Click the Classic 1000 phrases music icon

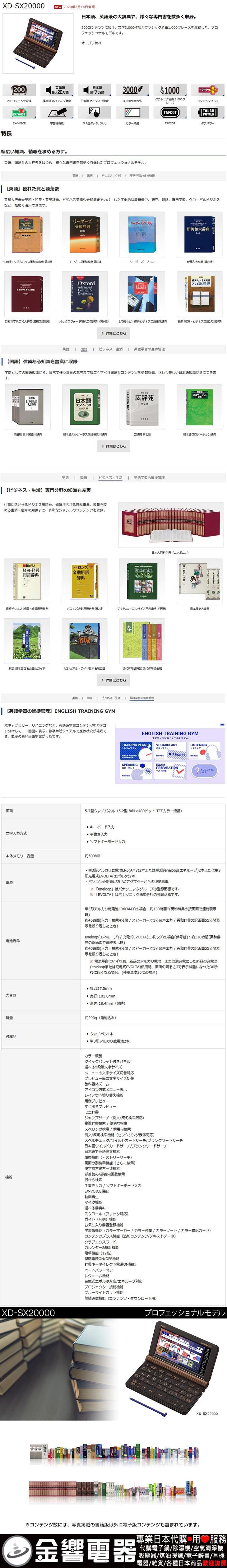coord(170,90)
